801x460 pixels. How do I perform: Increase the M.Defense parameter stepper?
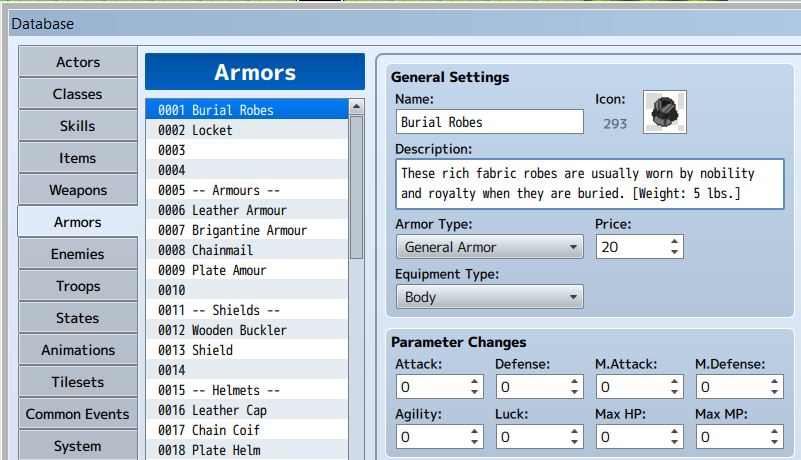774,381
